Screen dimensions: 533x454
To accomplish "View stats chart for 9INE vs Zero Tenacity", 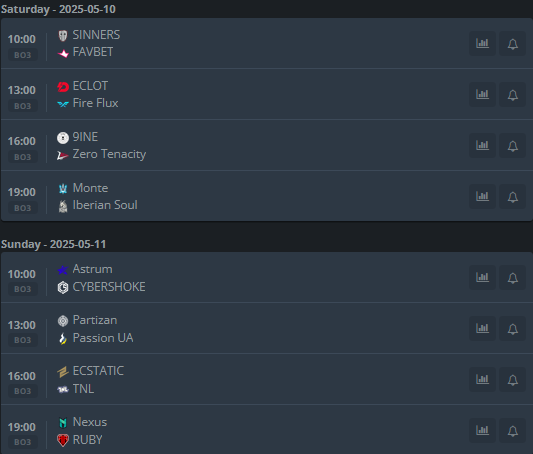I will point(482,145).
